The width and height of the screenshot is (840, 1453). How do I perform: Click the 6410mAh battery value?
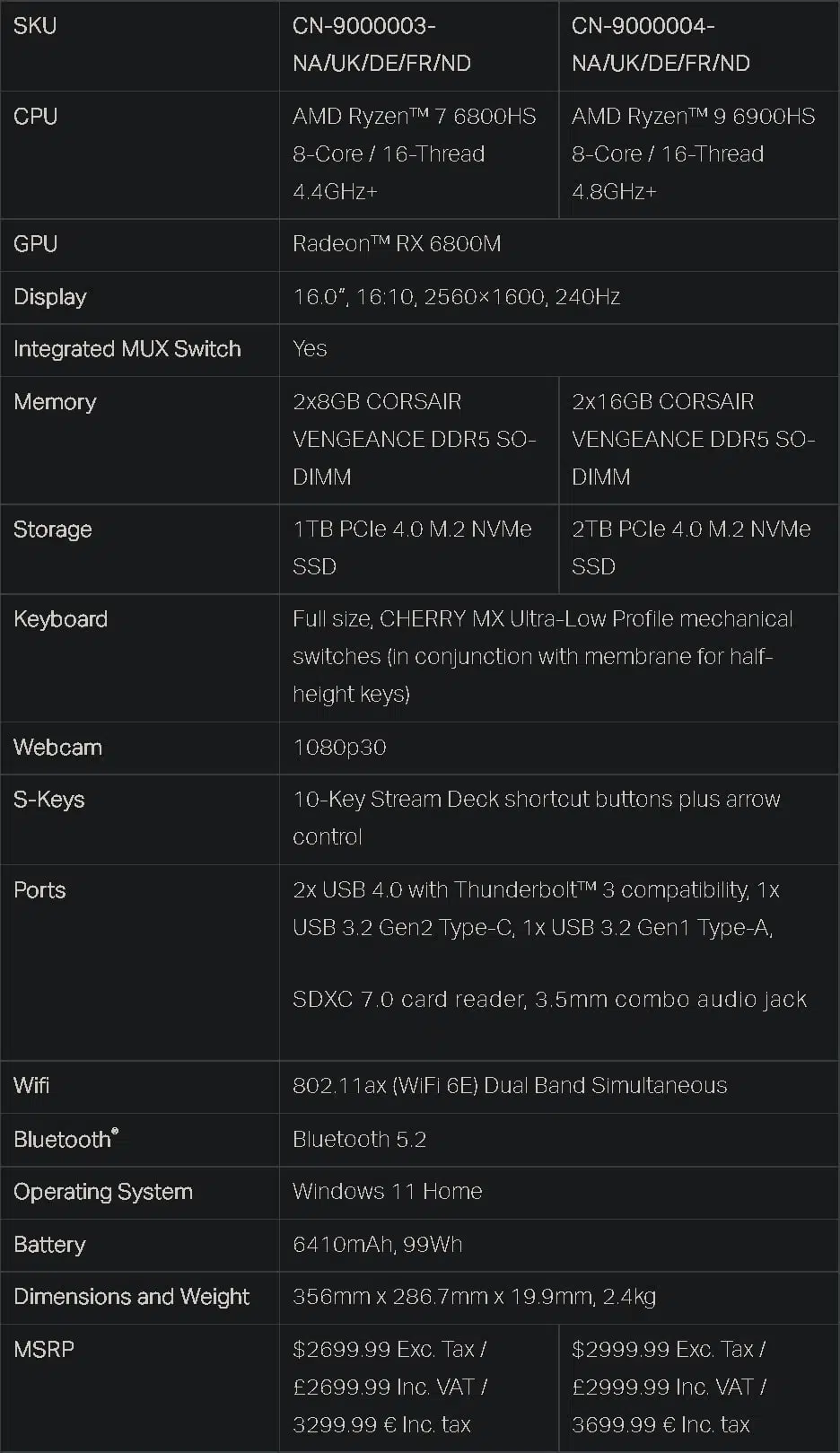(377, 1245)
